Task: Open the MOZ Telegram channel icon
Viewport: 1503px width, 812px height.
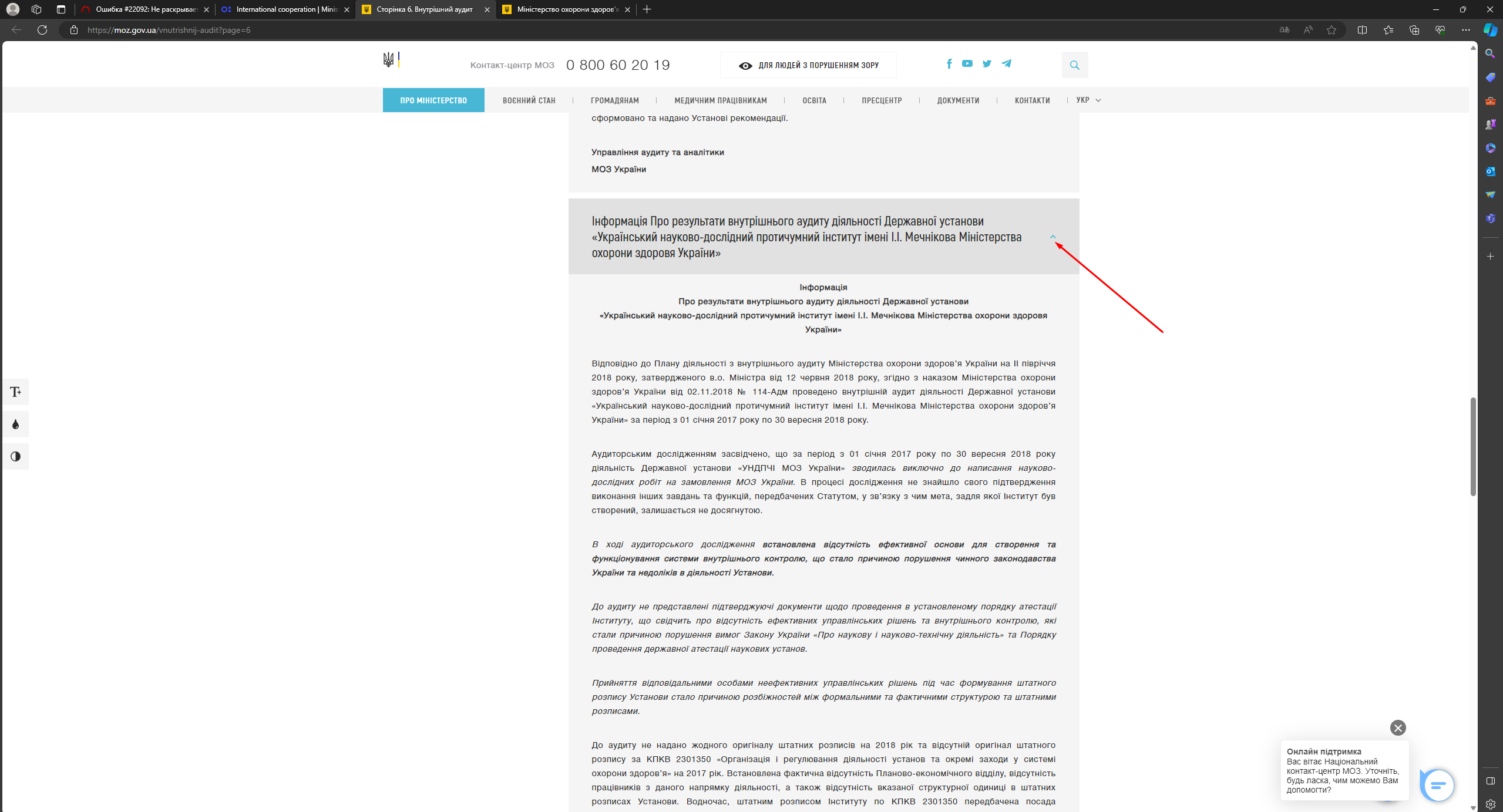Action: [x=1007, y=63]
